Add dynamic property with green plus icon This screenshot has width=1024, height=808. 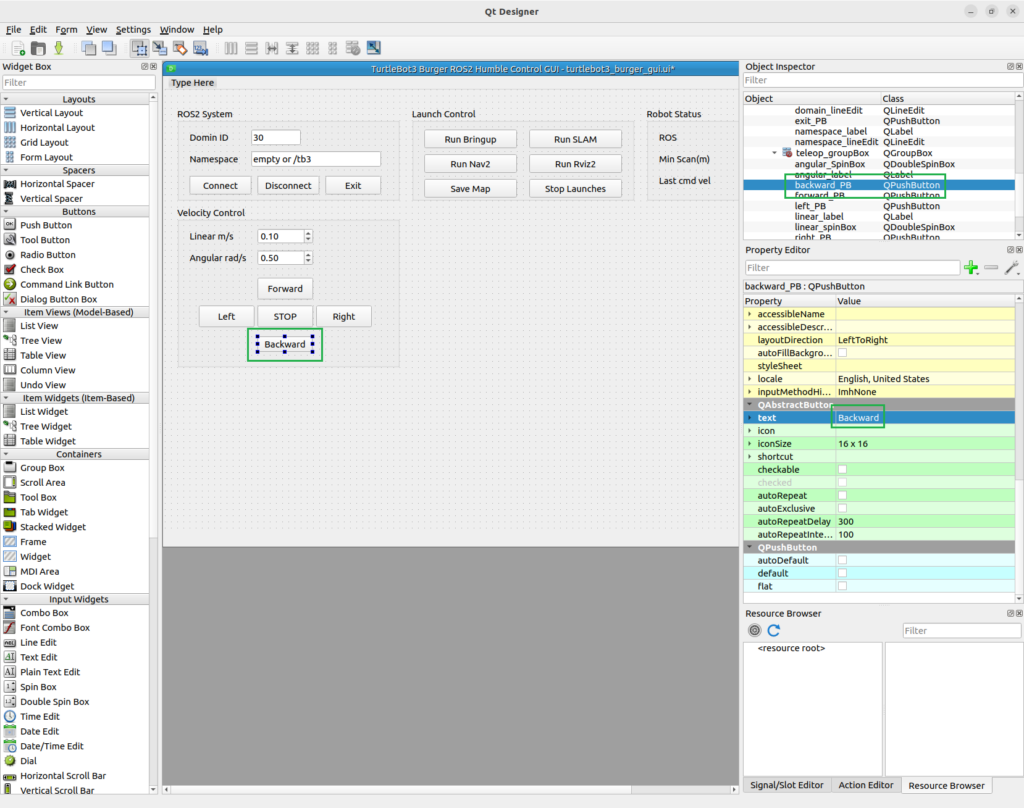(971, 268)
